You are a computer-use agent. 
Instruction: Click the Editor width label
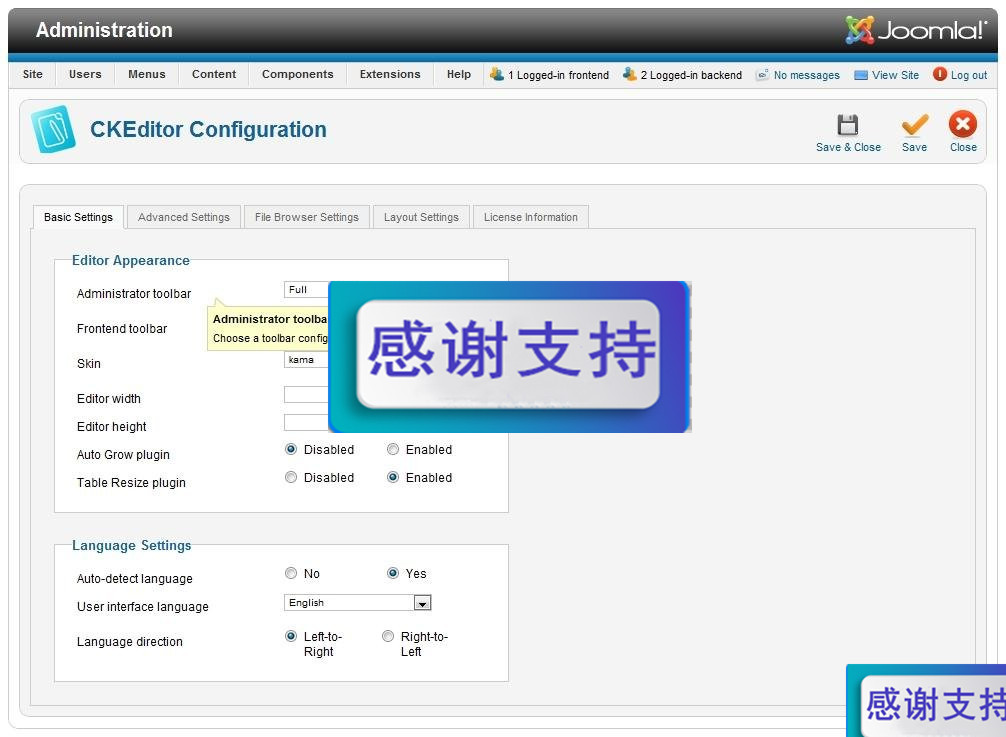[x=108, y=398]
